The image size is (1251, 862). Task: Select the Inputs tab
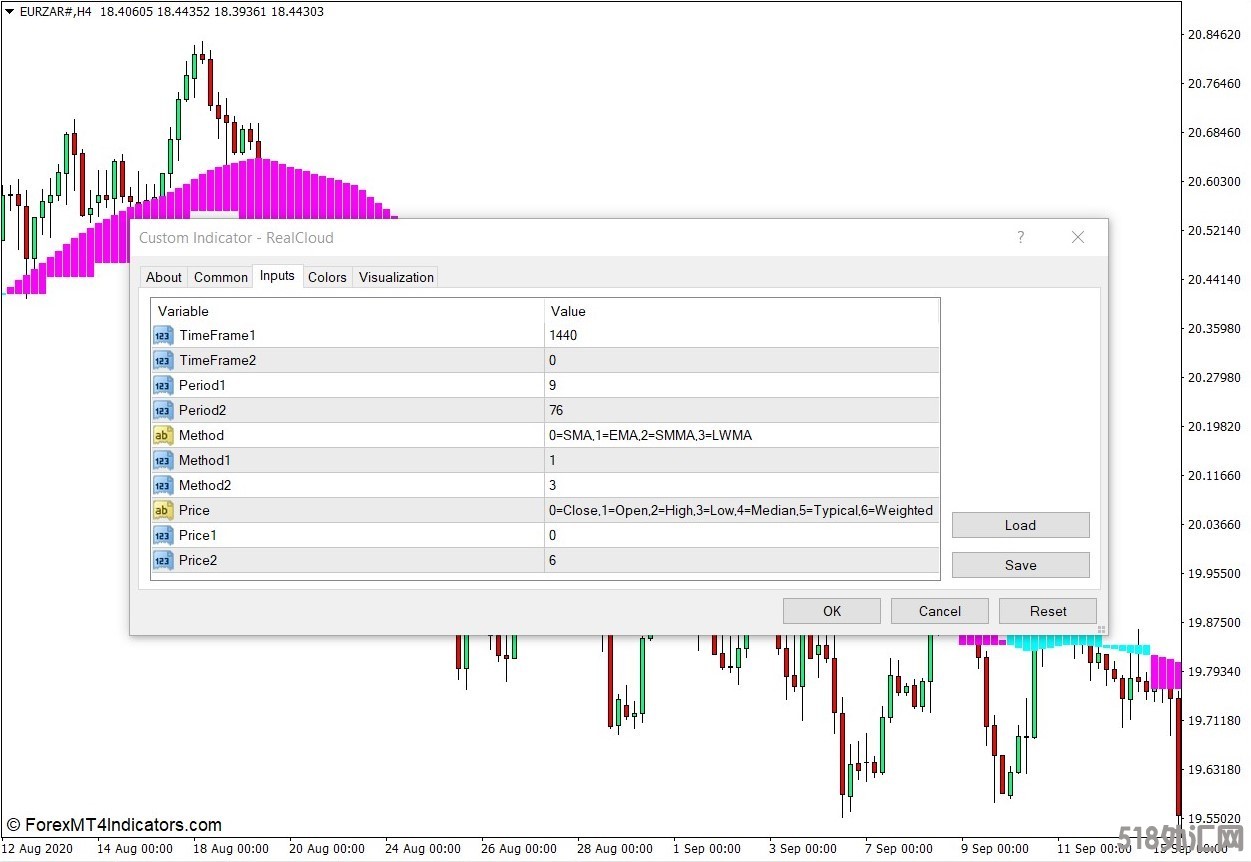point(277,276)
